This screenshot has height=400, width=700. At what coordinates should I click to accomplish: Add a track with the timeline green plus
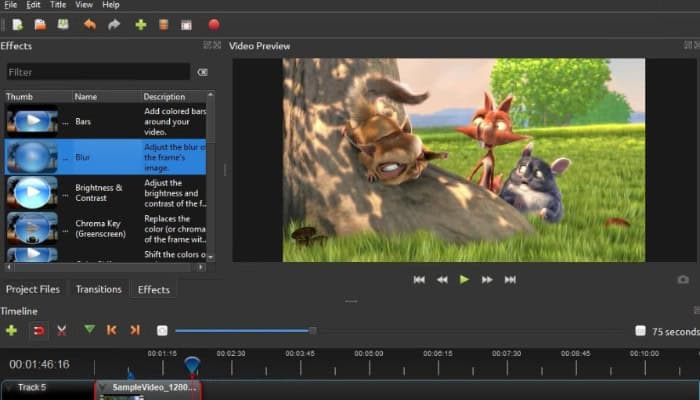(11, 330)
